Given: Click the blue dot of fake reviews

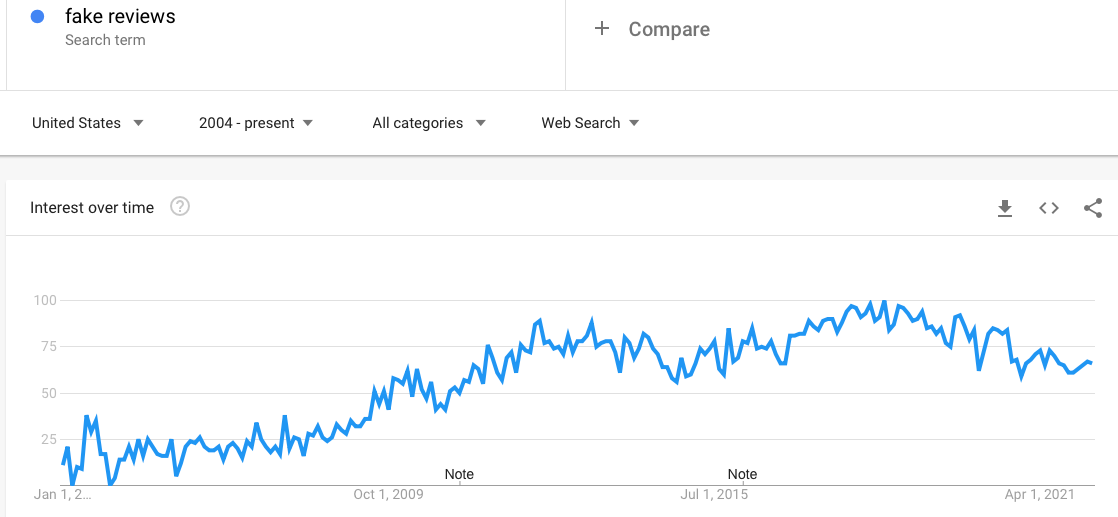Looking at the screenshot, I should [x=38, y=16].
